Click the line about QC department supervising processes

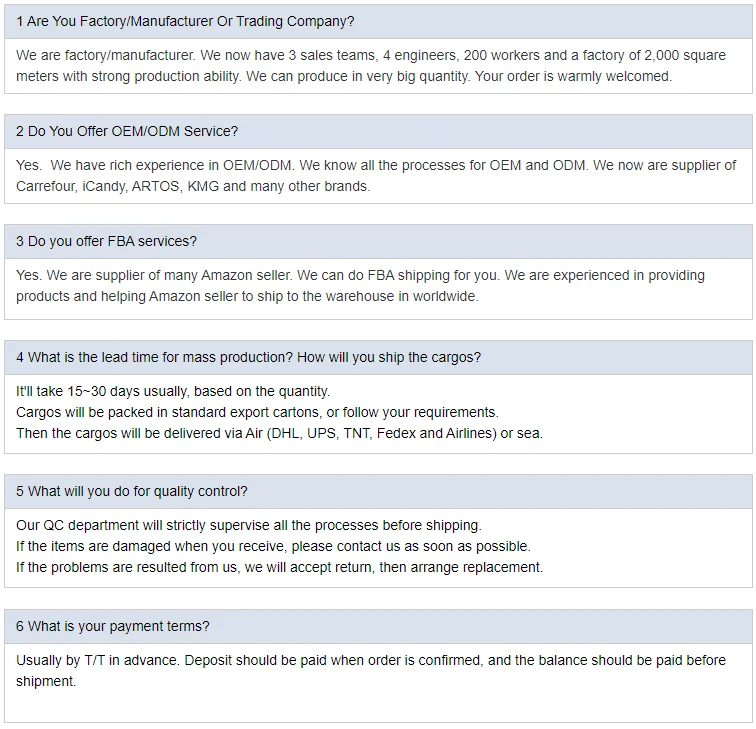(x=249, y=526)
